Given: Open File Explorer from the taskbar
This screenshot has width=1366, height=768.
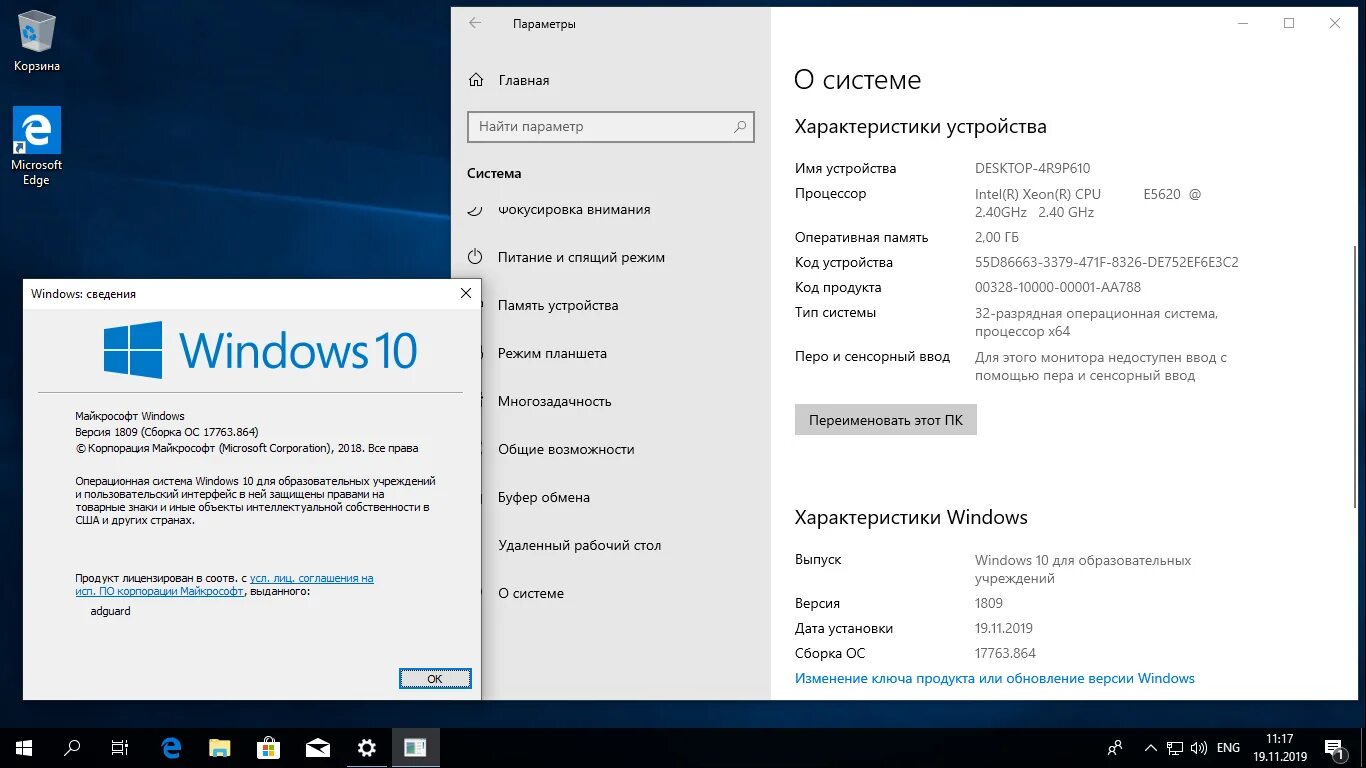Looking at the screenshot, I should point(219,747).
